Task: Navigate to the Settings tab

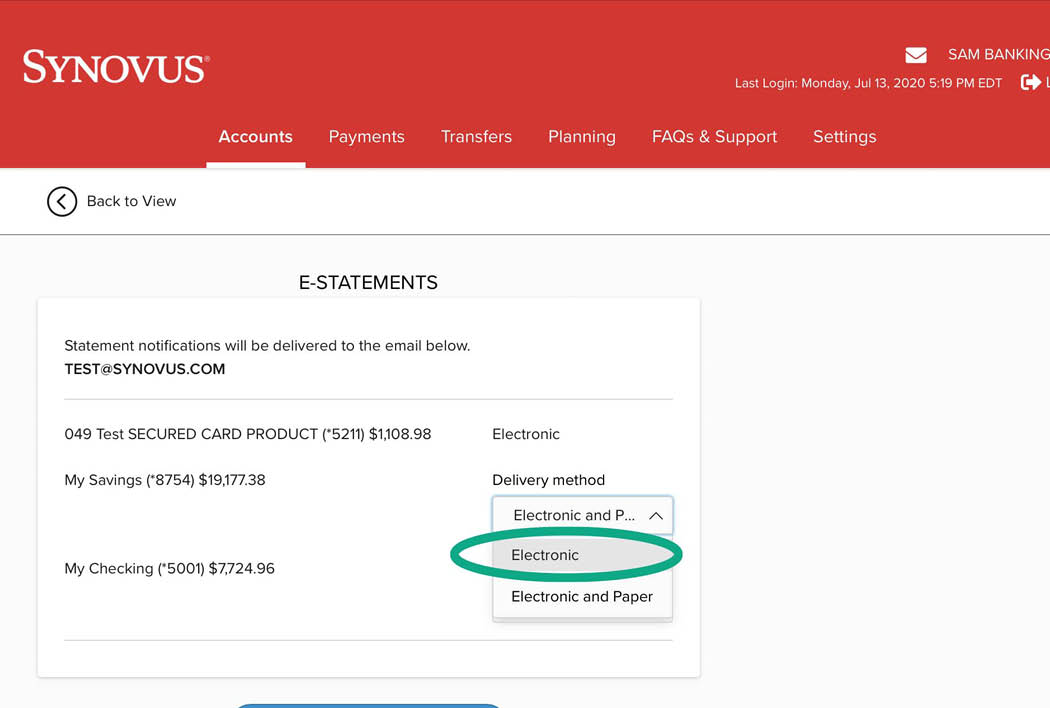Action: tap(844, 137)
